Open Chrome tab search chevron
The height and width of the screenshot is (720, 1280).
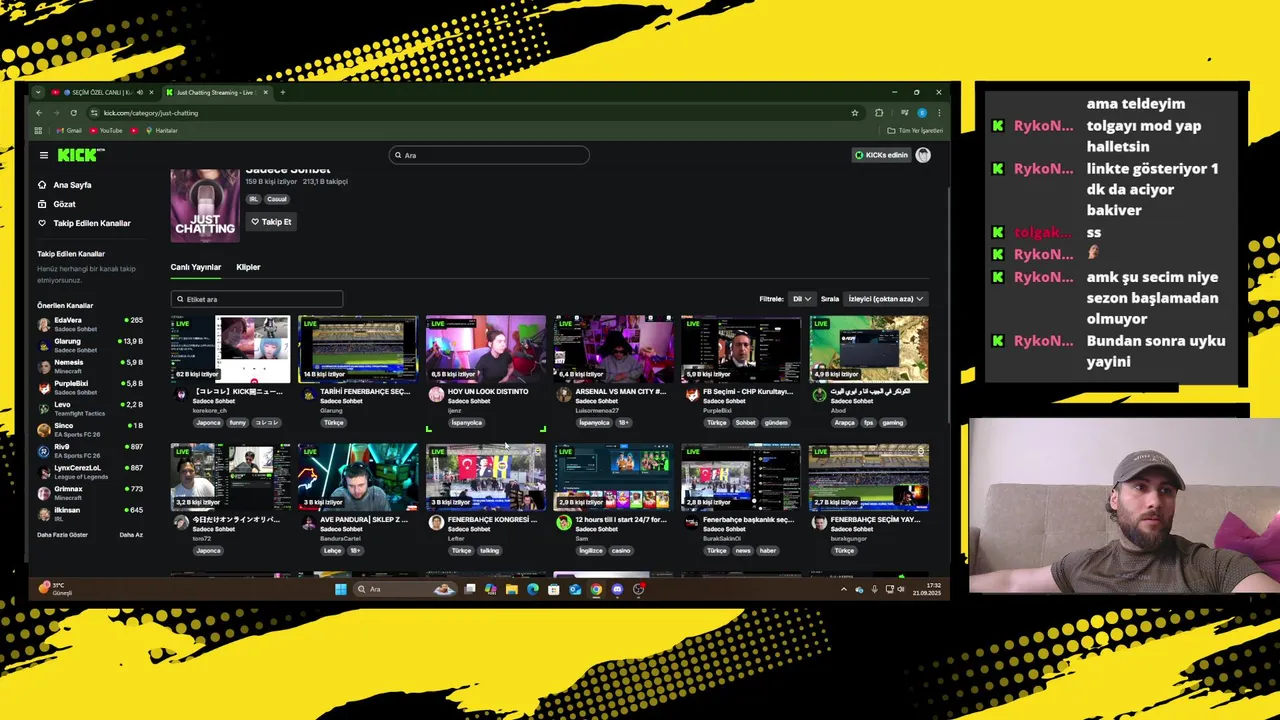tap(38, 92)
